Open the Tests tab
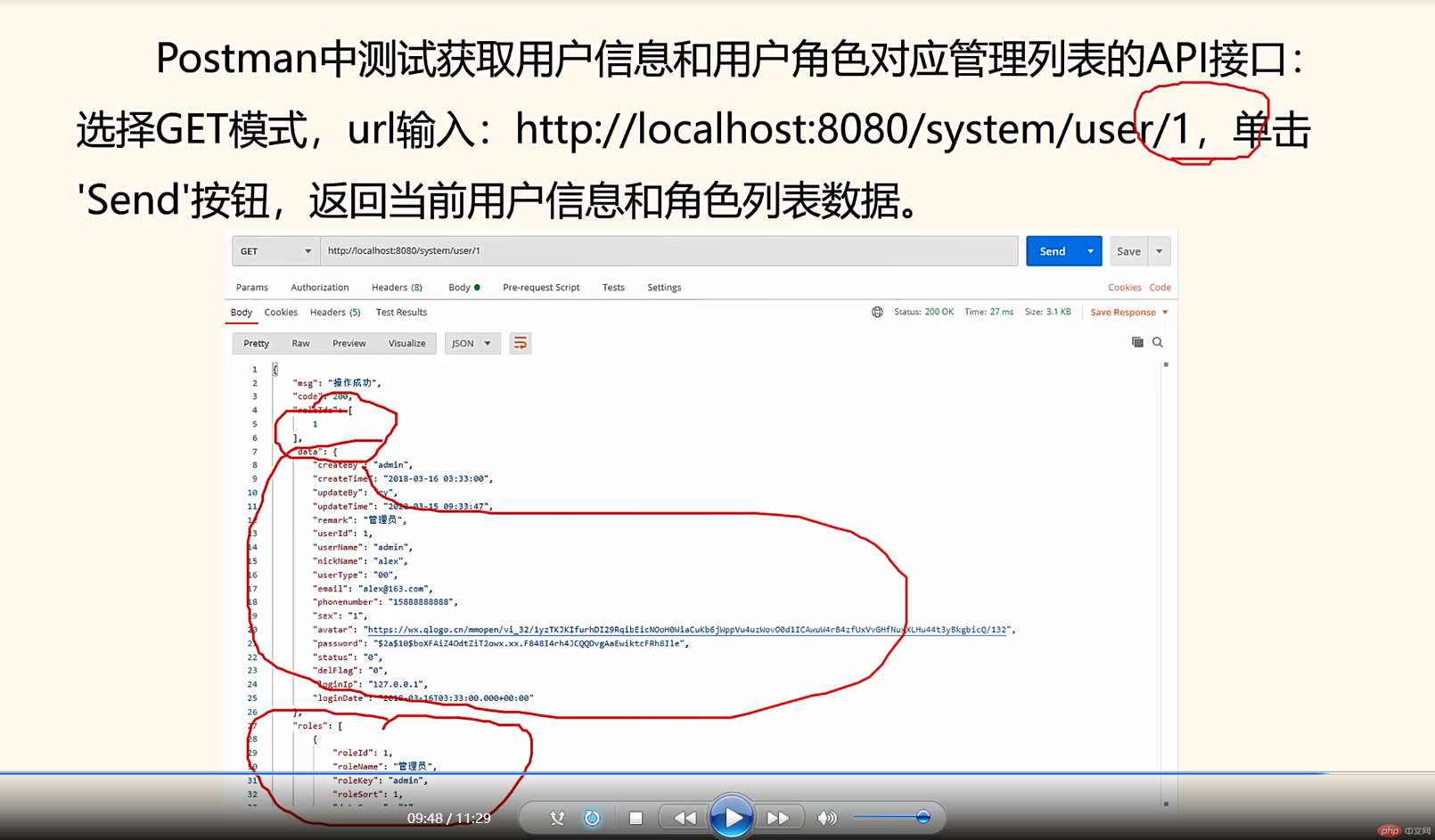This screenshot has width=1435, height=840. pyautogui.click(x=613, y=288)
